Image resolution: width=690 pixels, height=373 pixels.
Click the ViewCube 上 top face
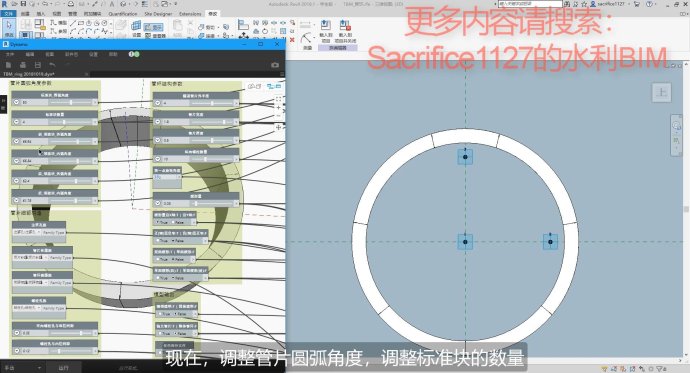(661, 92)
